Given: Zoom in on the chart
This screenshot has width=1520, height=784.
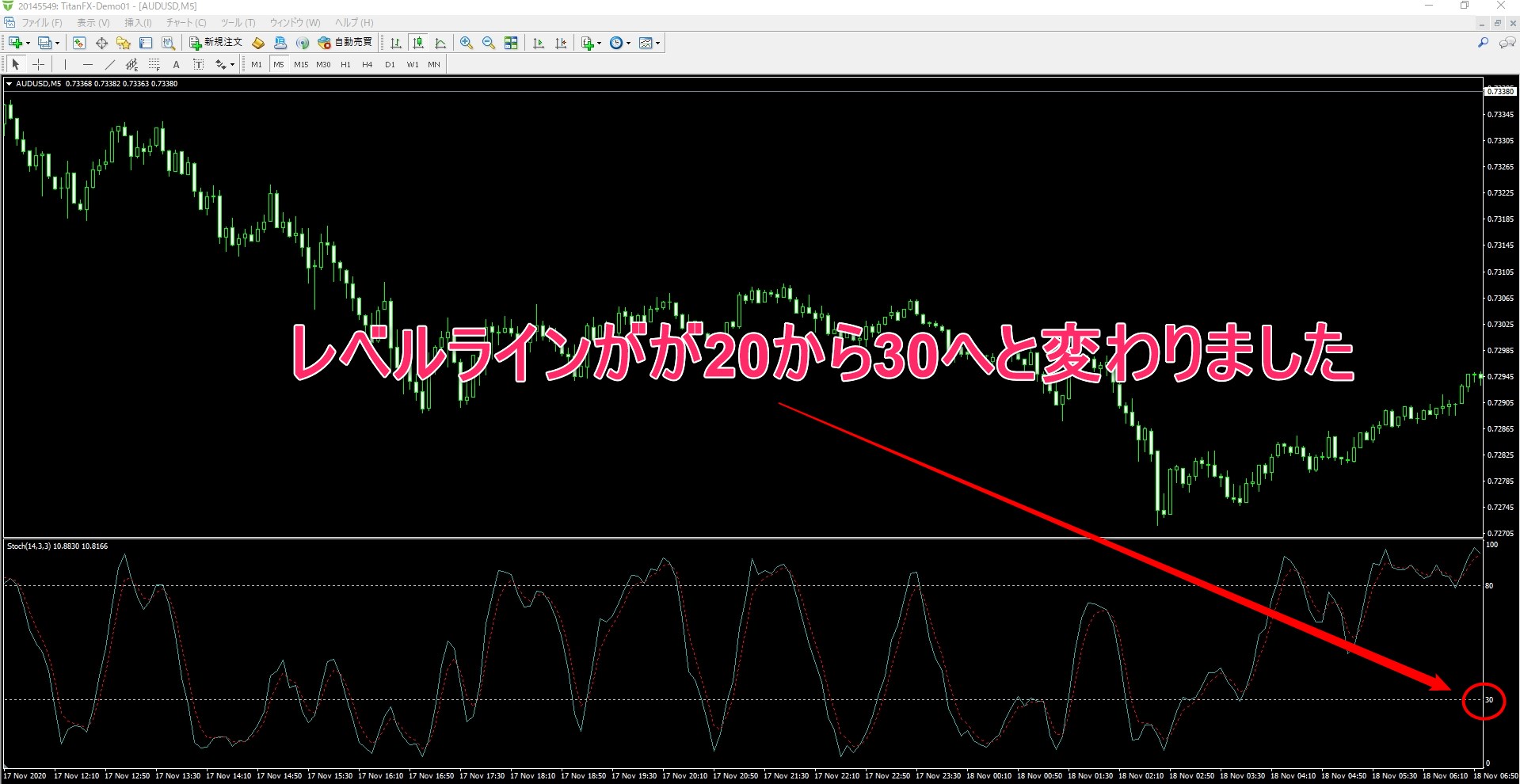Looking at the screenshot, I should (x=467, y=43).
